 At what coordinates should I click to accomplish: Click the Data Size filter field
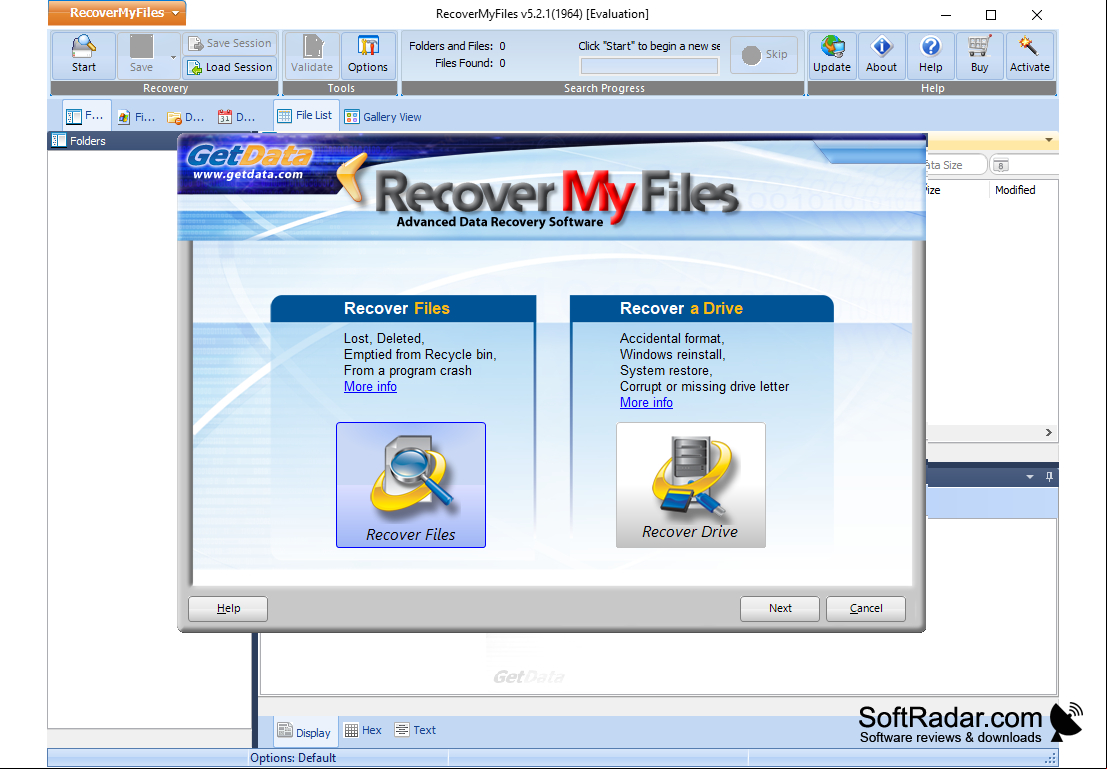pos(956,165)
